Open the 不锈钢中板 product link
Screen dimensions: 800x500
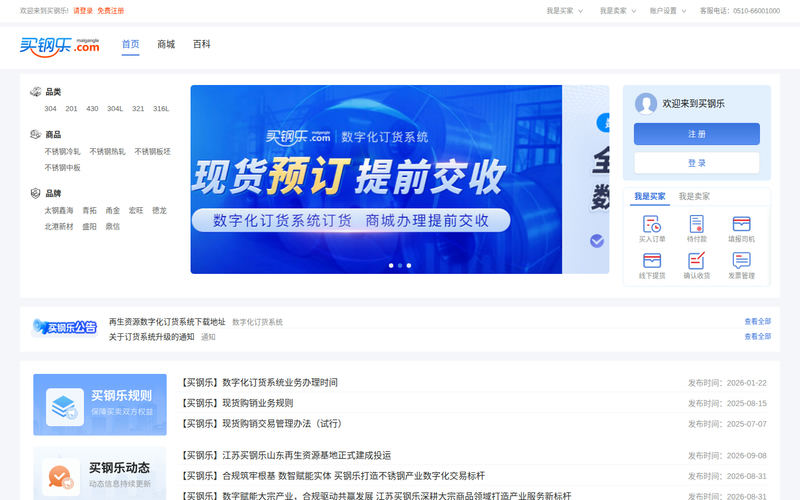click(62, 167)
